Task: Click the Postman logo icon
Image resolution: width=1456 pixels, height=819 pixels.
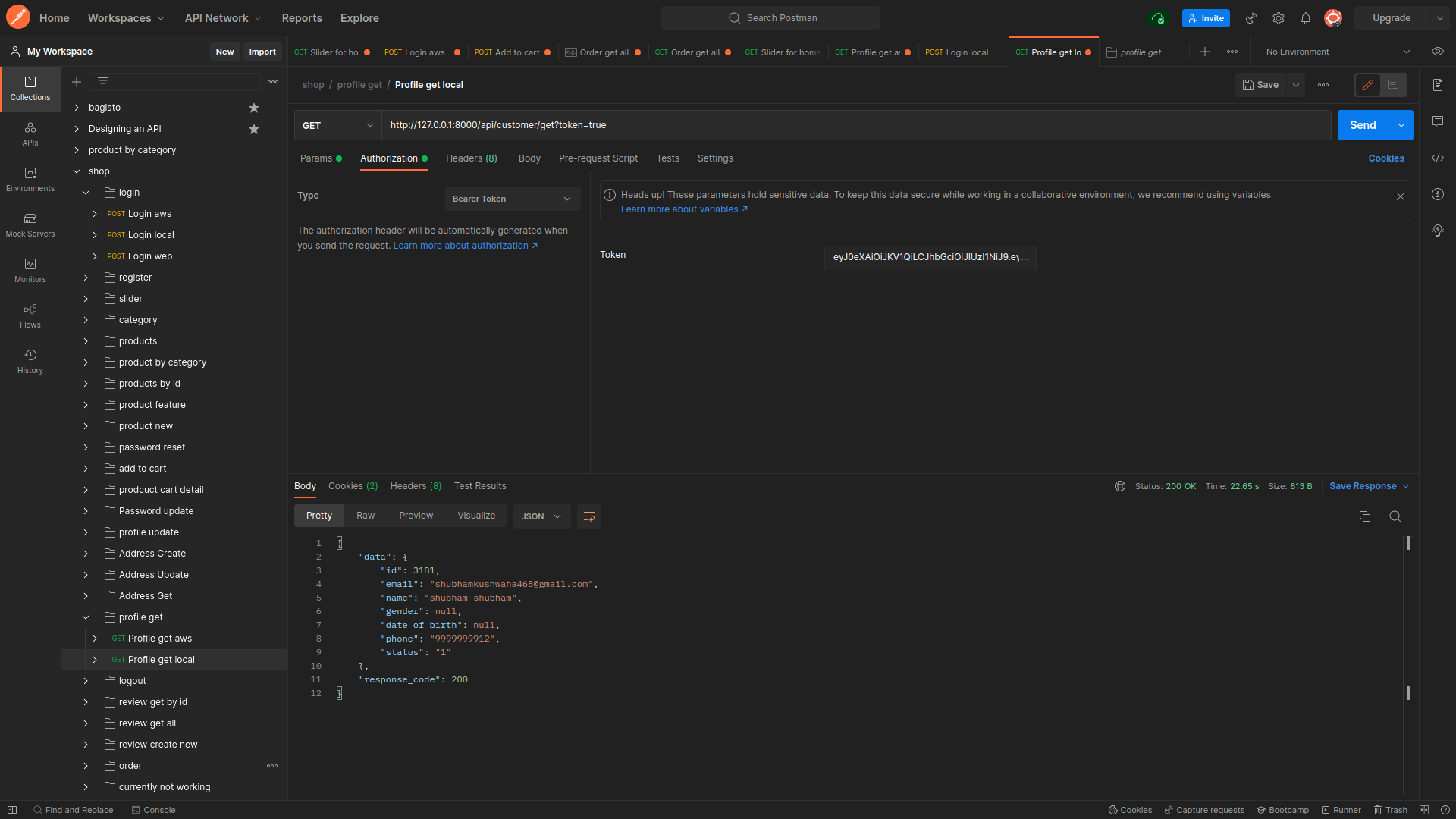Action: click(18, 17)
